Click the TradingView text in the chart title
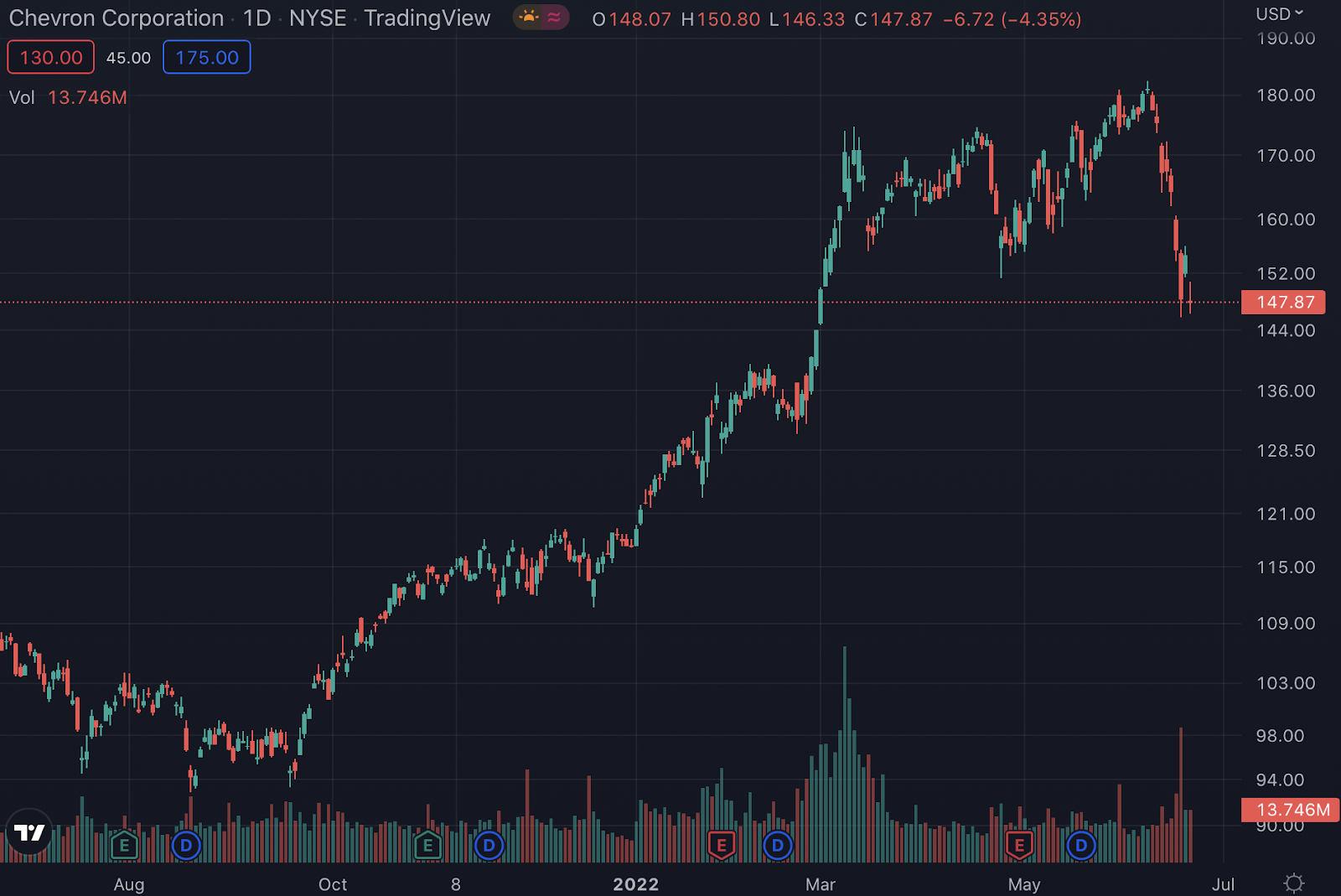The width and height of the screenshot is (1341, 896). (x=427, y=18)
